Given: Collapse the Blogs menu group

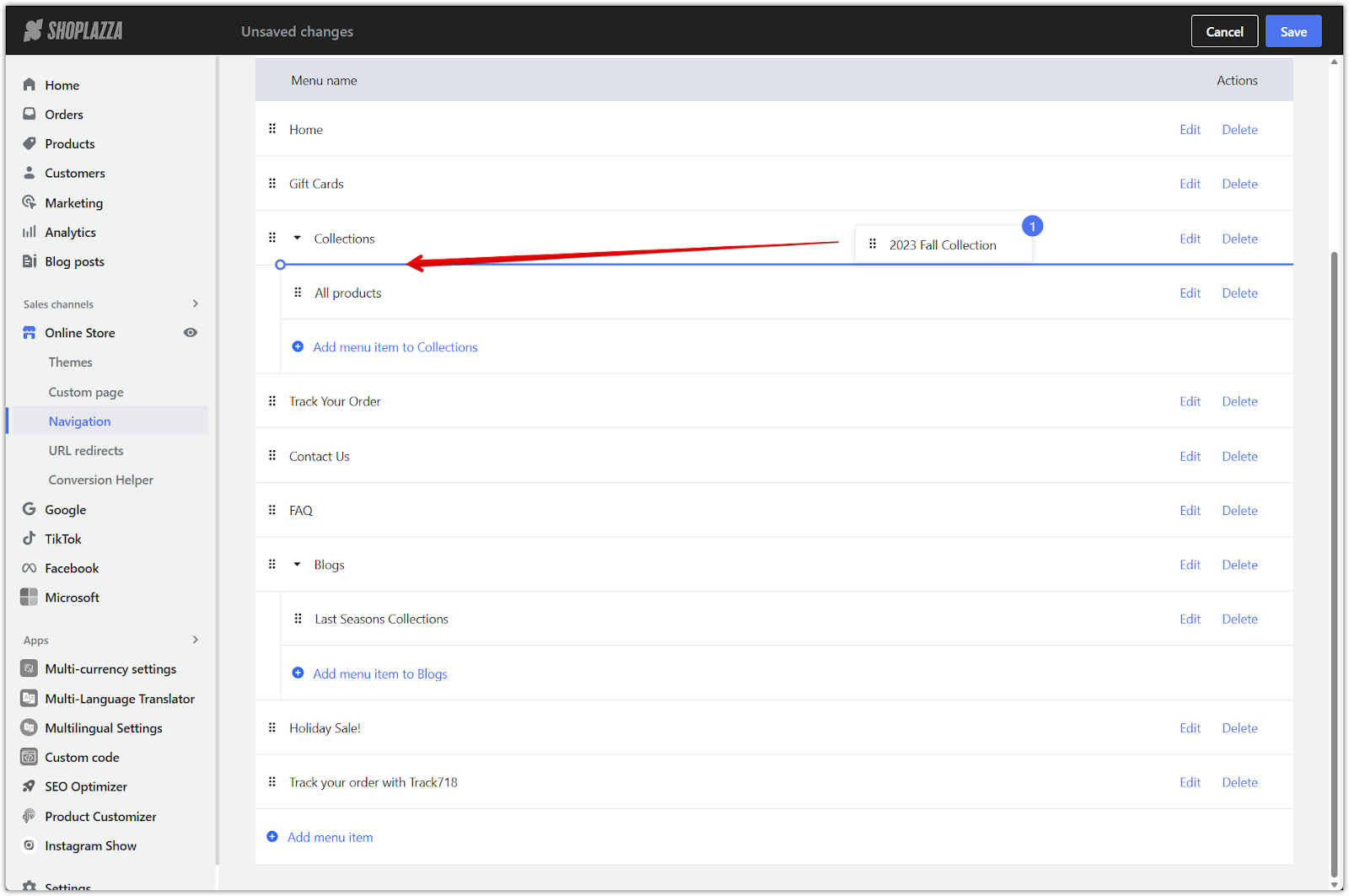Looking at the screenshot, I should [x=297, y=564].
